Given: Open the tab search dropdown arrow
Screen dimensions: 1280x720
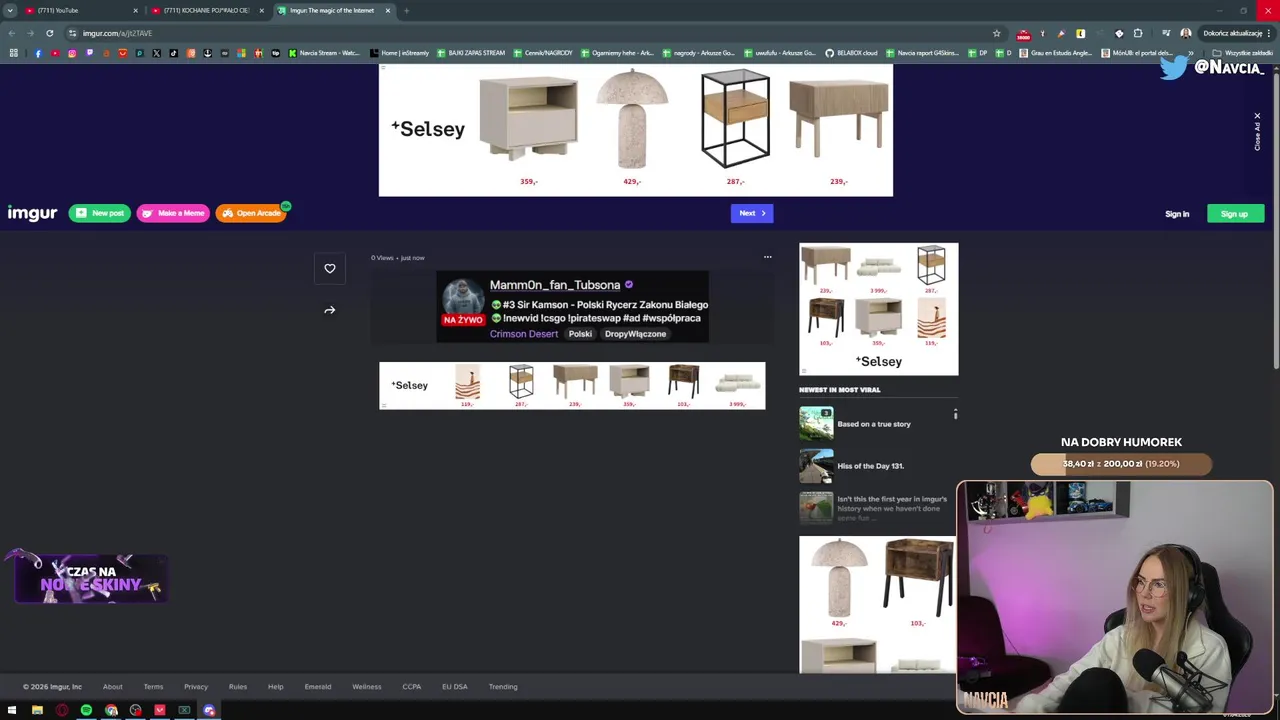Looking at the screenshot, I should 9,10.
